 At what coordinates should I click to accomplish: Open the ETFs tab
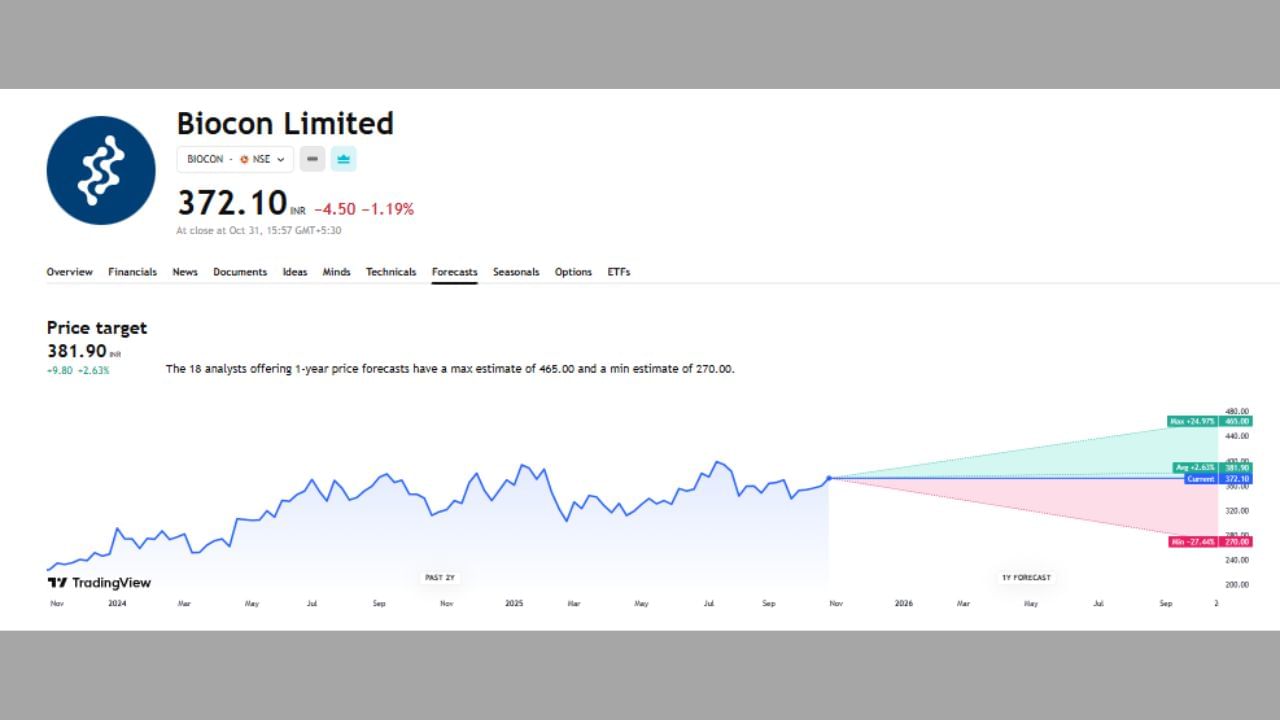(619, 272)
